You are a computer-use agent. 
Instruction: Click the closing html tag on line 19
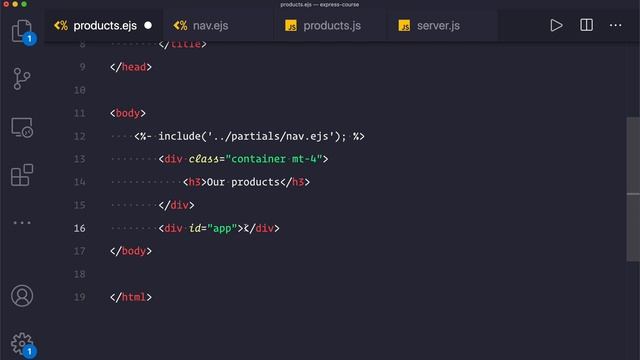[131, 297]
